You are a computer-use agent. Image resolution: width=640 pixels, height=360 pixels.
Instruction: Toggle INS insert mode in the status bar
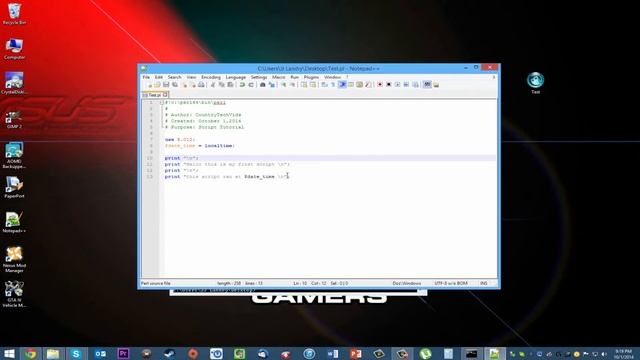pos(484,283)
